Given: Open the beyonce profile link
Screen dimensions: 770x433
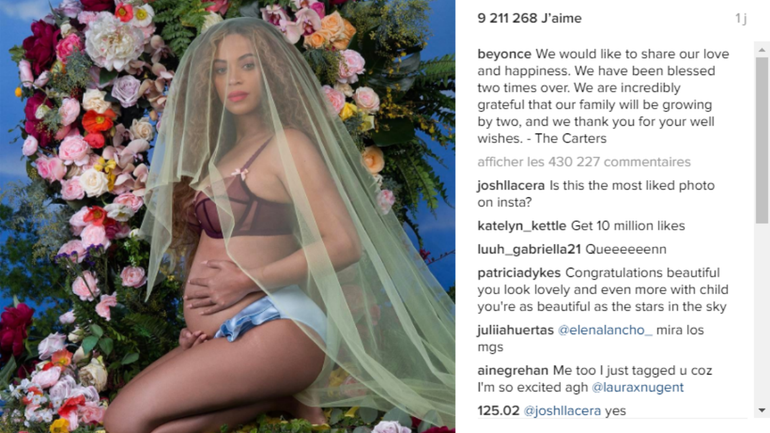Looking at the screenshot, I should click(504, 54).
